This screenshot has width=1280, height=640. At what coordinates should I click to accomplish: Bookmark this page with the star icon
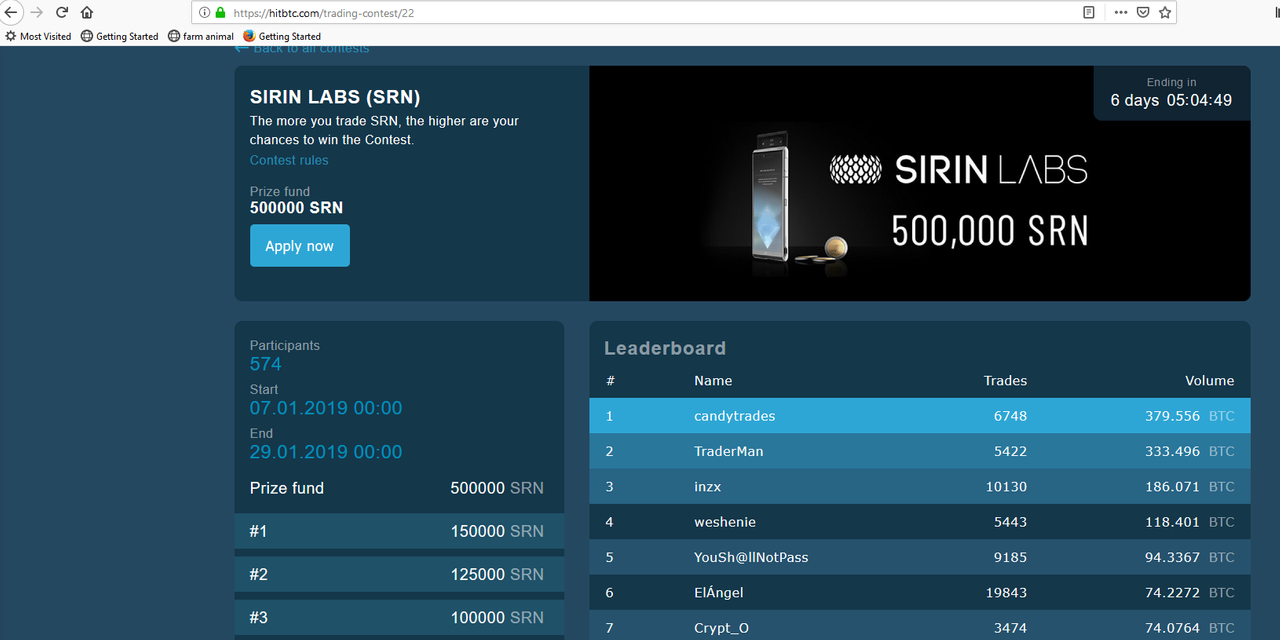tap(1165, 13)
